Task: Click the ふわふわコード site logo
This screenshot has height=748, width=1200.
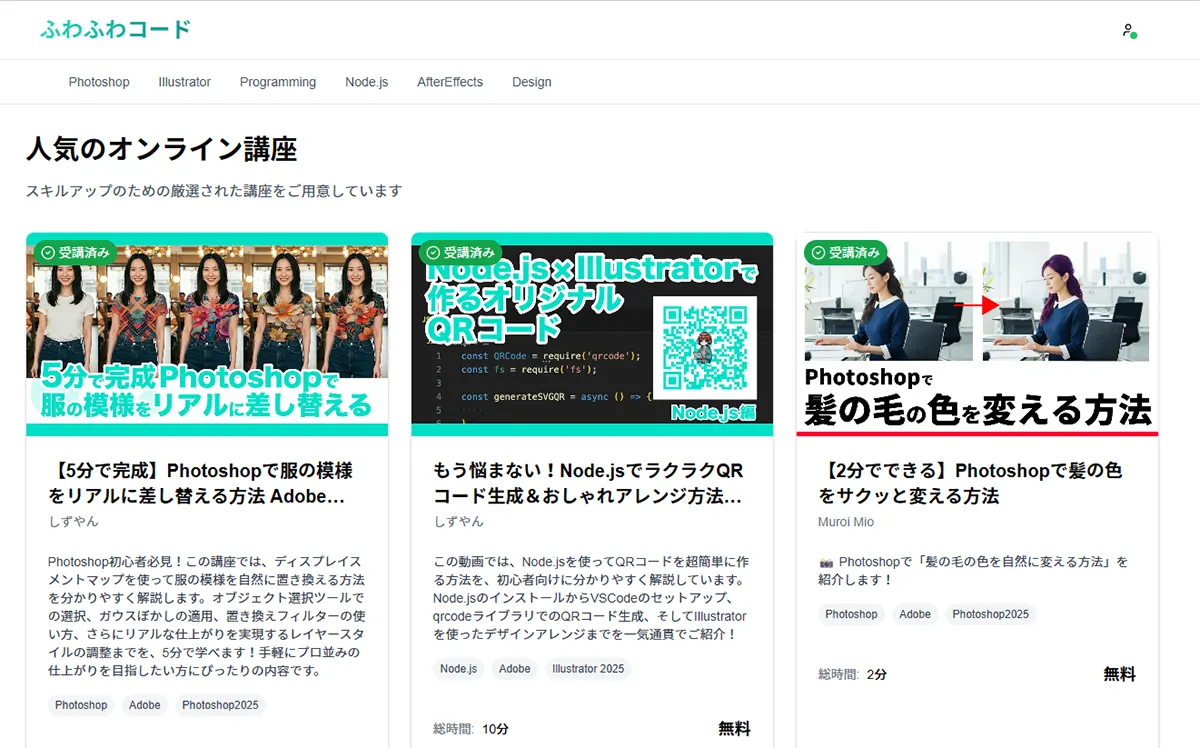Action: click(x=115, y=29)
